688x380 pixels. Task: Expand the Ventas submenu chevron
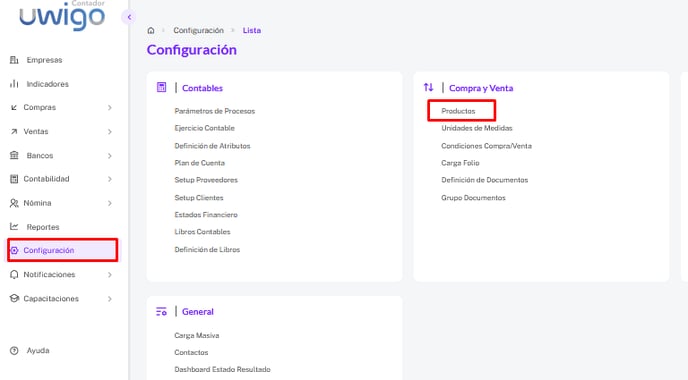(110, 132)
